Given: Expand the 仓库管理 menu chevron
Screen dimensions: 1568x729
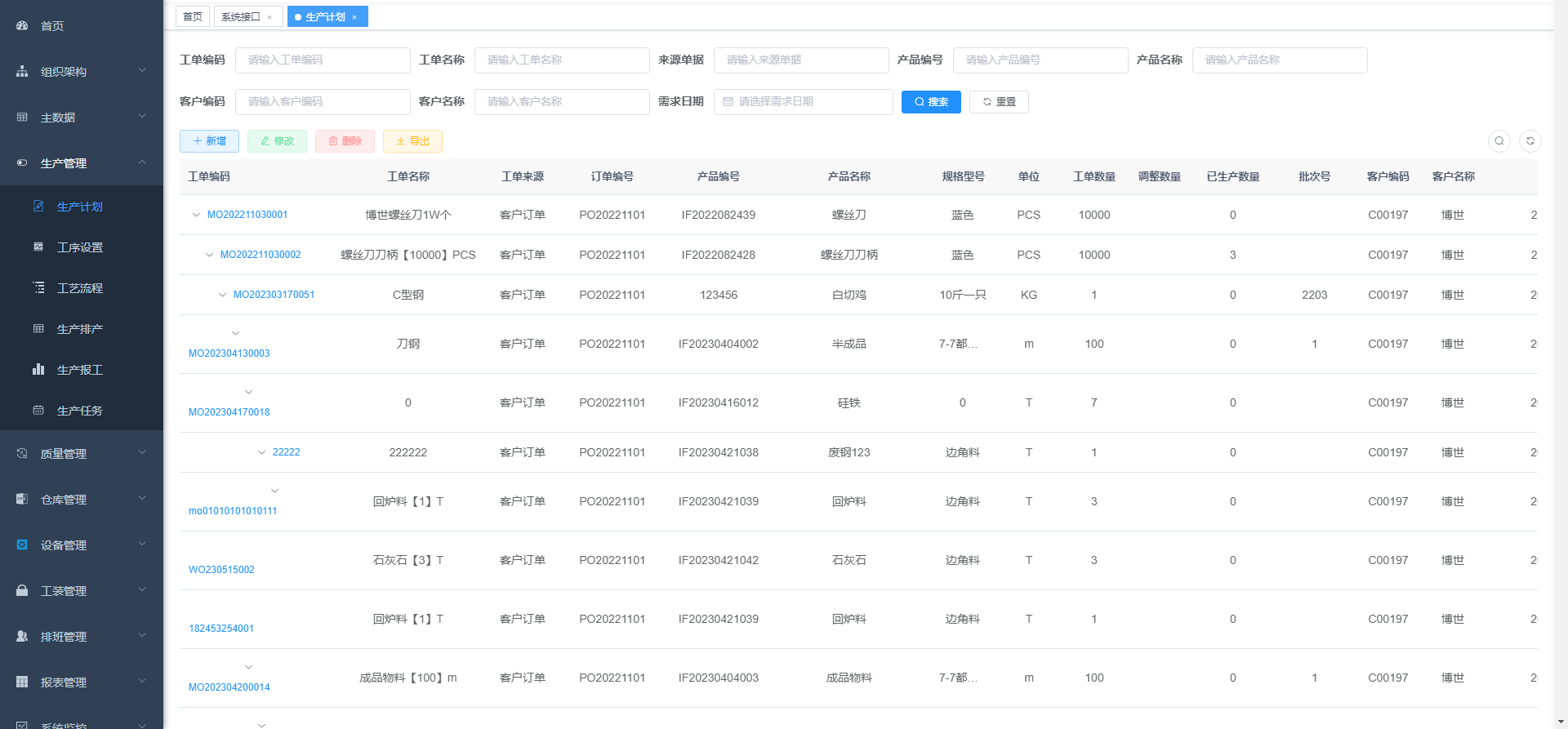Looking at the screenshot, I should pyautogui.click(x=142, y=499).
